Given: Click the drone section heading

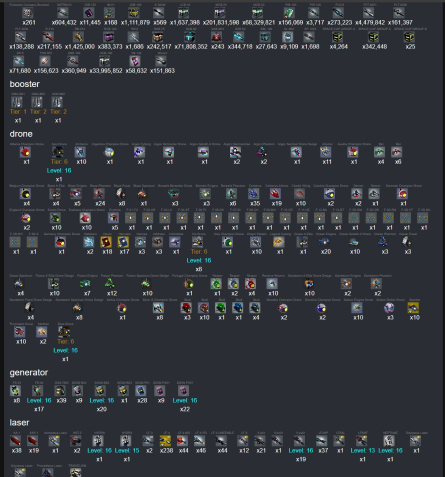Looking at the screenshot, I should 21,134.
